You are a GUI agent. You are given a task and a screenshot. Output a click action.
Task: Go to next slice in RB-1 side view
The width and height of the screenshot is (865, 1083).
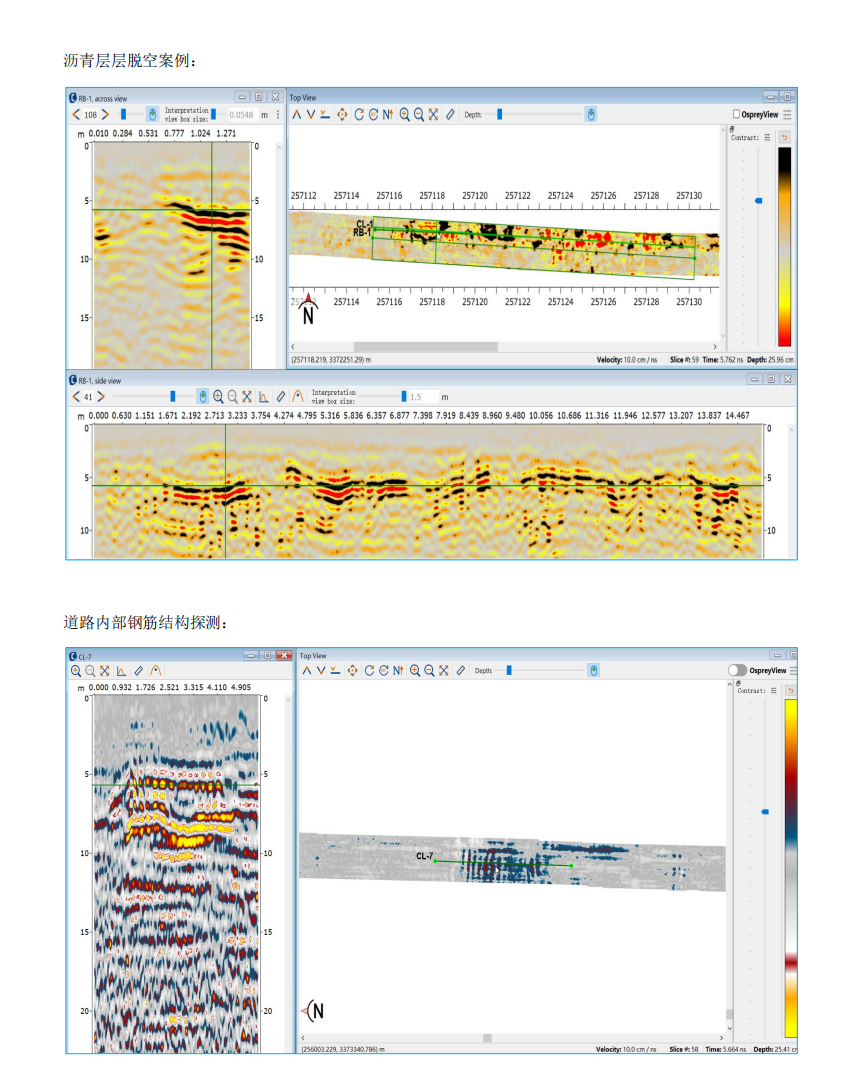point(101,396)
